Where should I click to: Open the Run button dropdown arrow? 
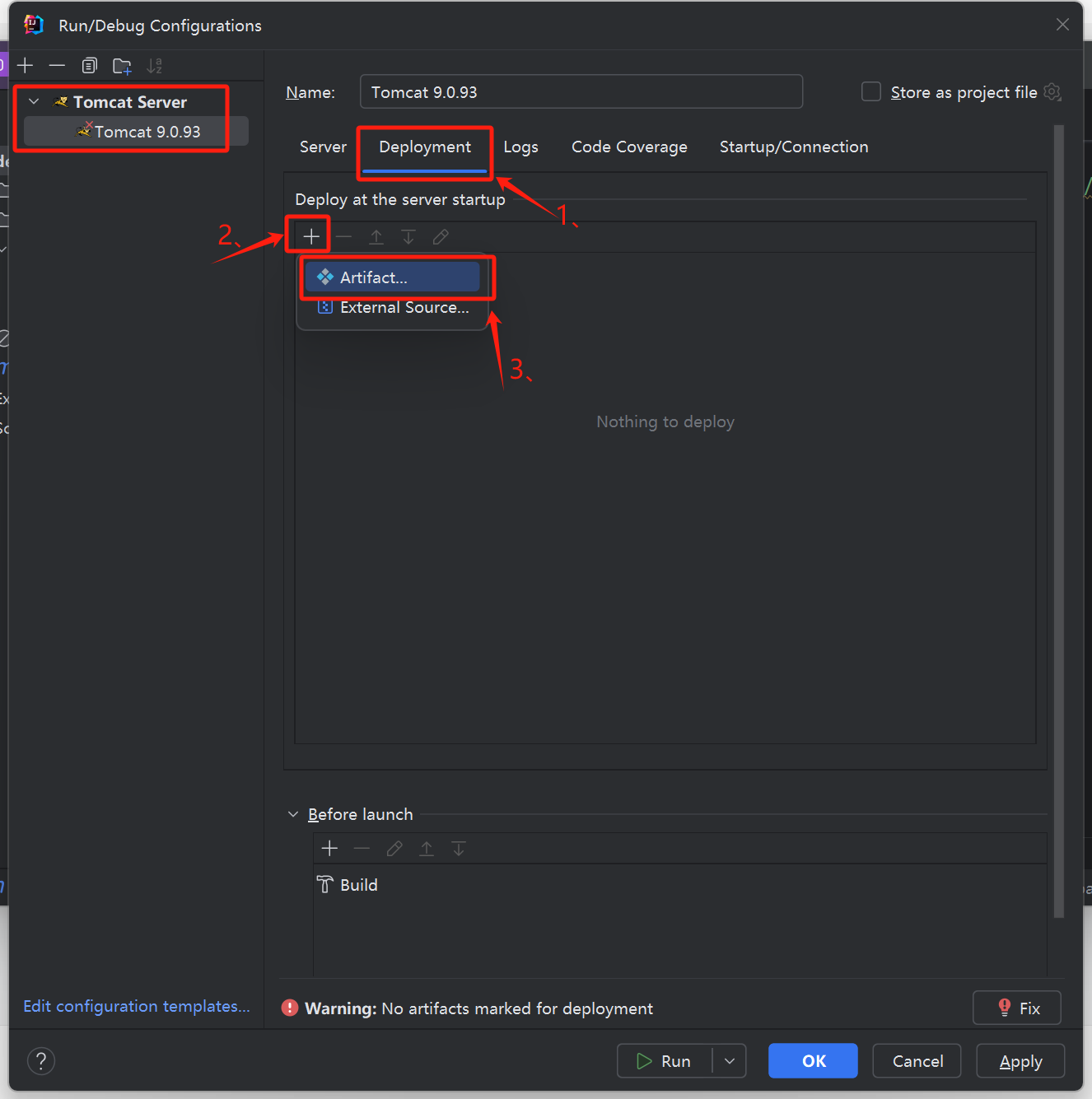730,1061
